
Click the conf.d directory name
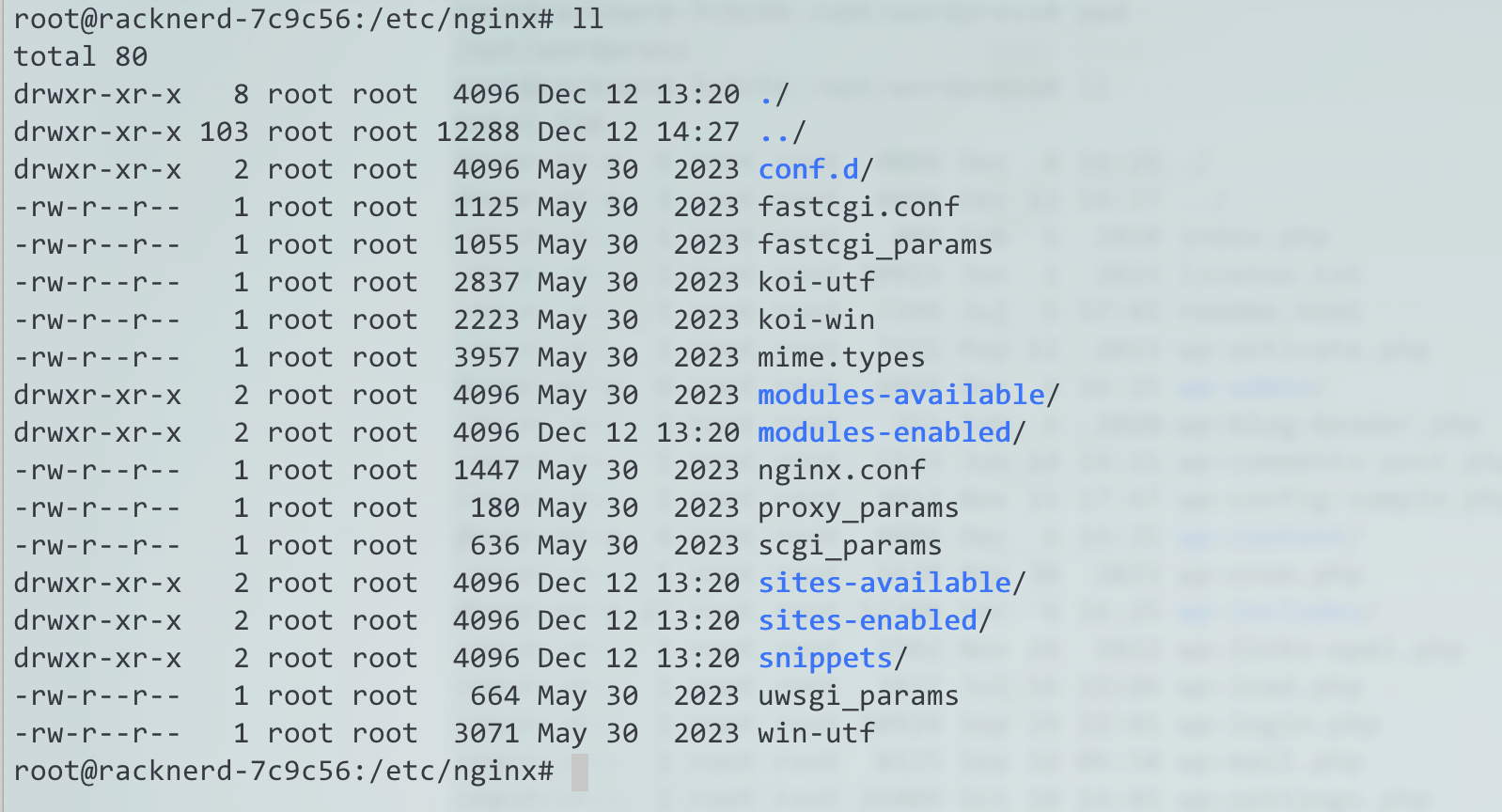(809, 169)
